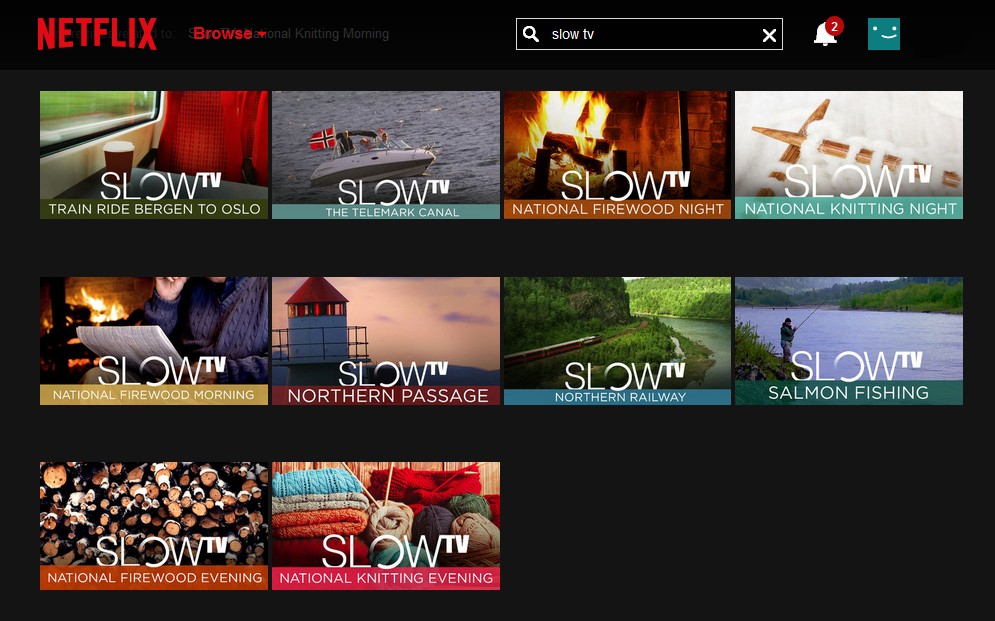Image resolution: width=995 pixels, height=621 pixels.
Task: Click the search magnifying glass icon
Action: 531,34
